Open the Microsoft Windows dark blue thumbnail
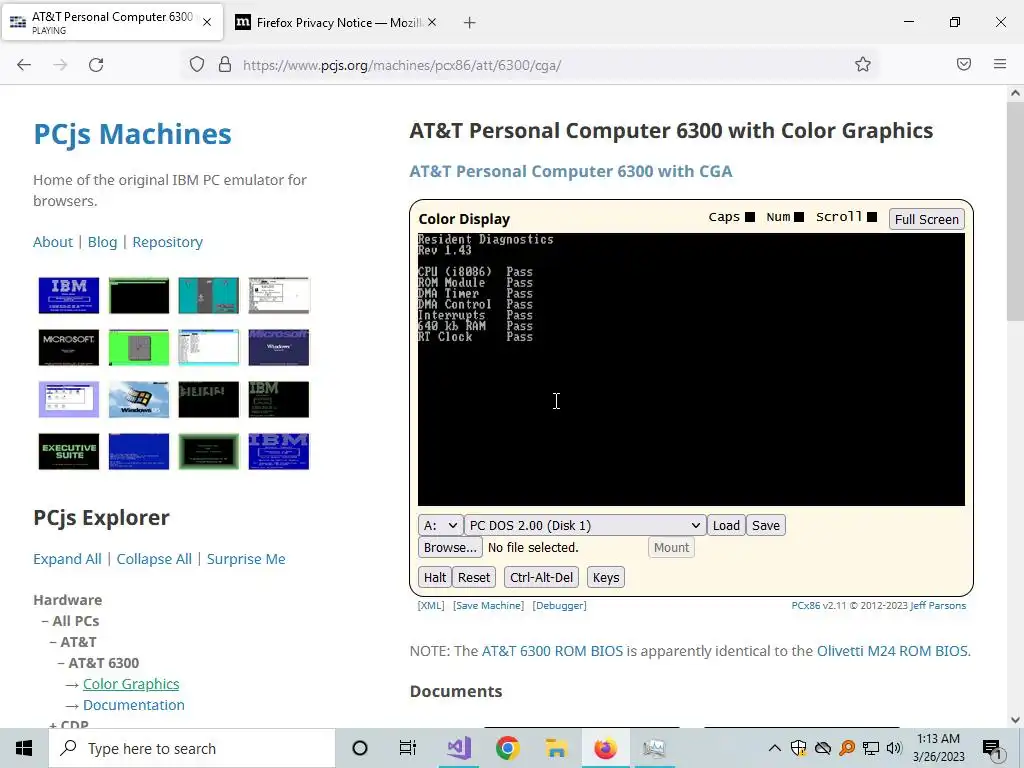 tap(279, 347)
